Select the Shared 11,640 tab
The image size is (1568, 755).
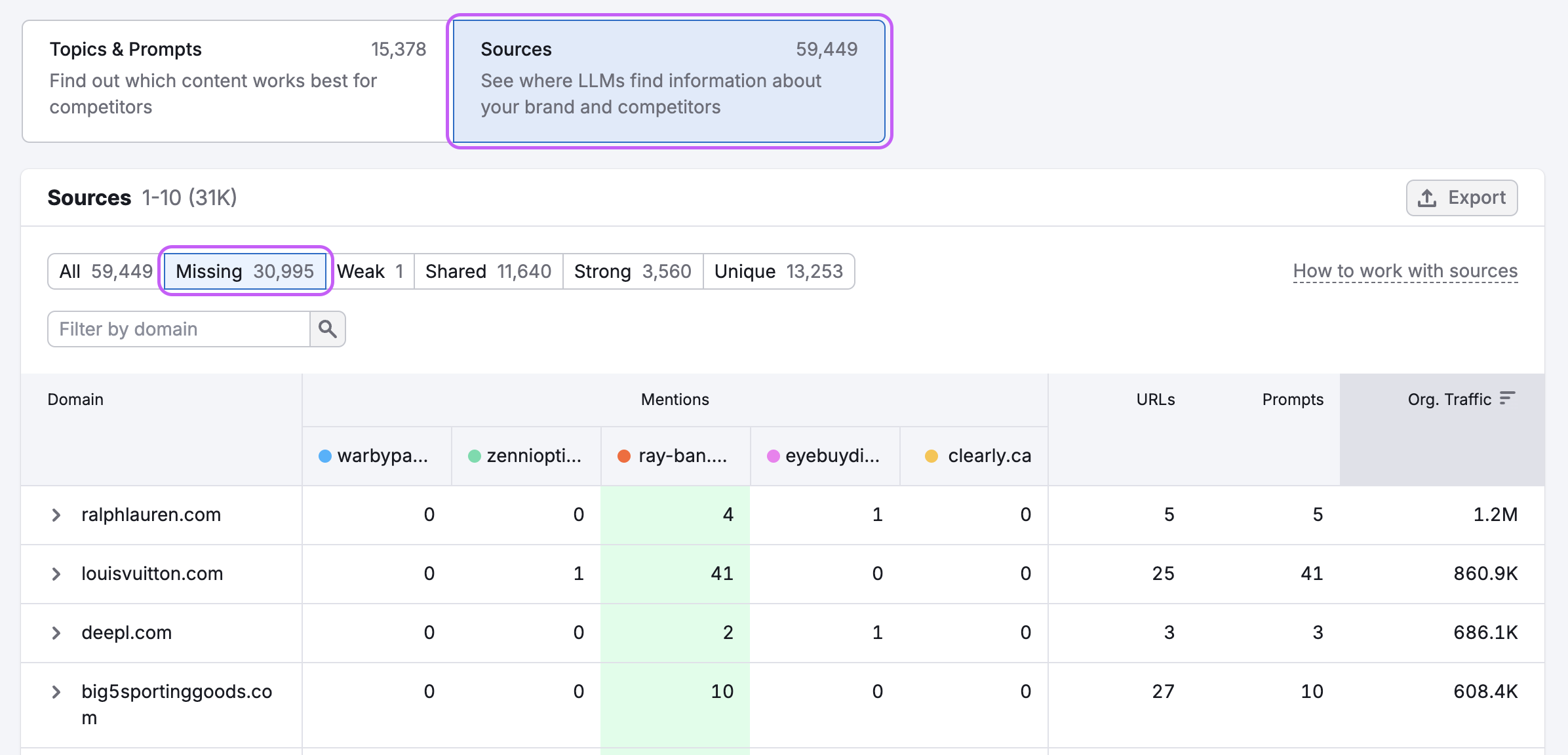click(488, 271)
